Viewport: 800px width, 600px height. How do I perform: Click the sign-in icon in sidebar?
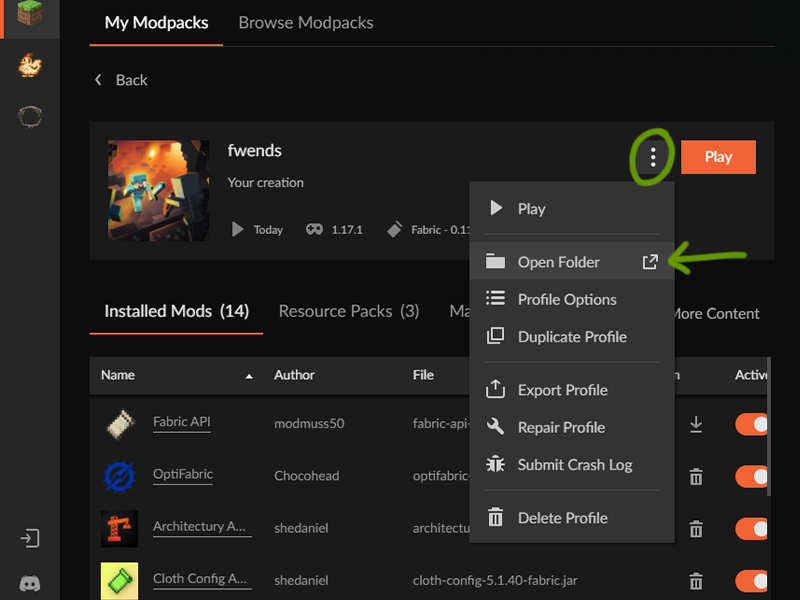pos(30,538)
